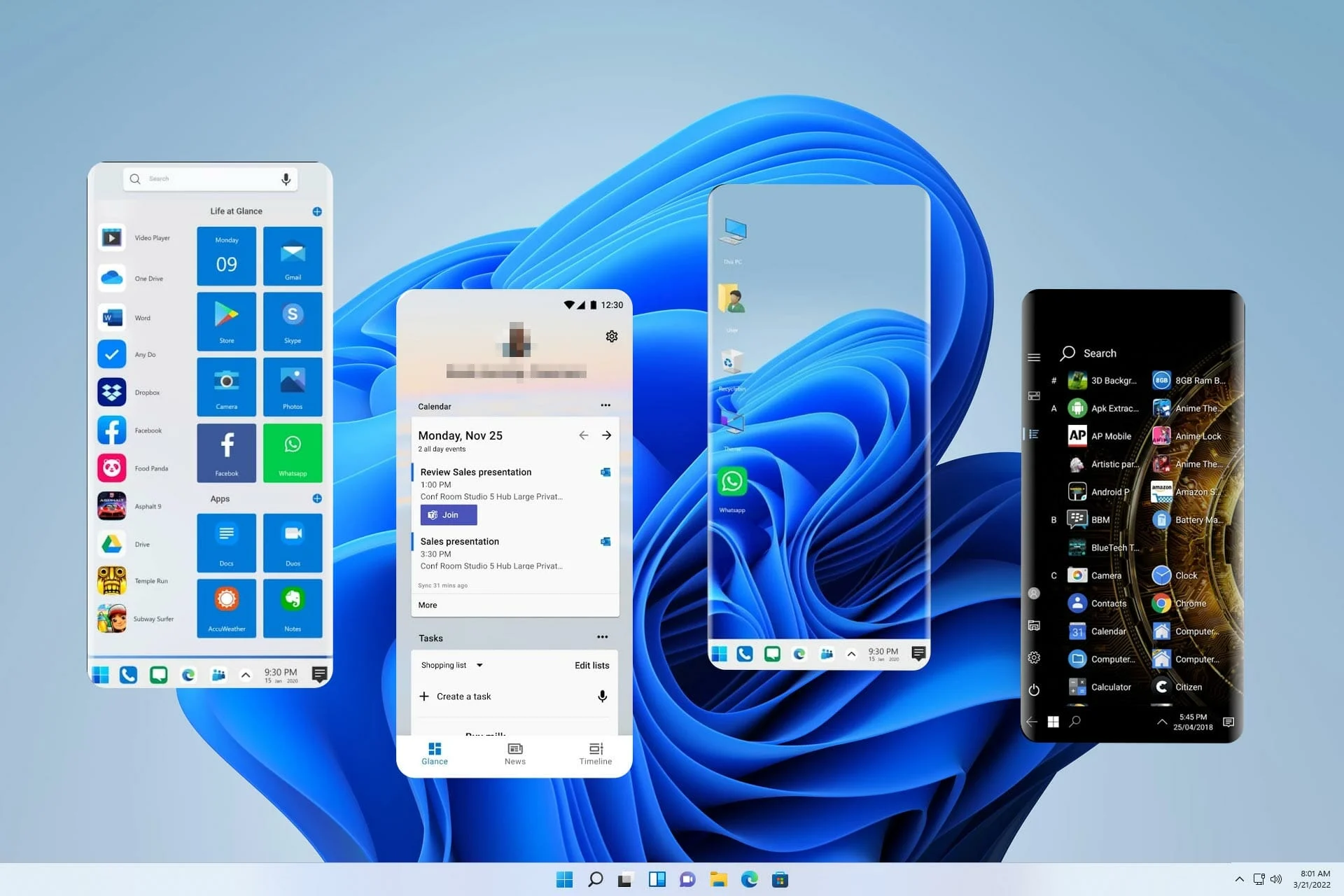Image resolution: width=1344 pixels, height=896 pixels.
Task: Click Microsoft Edge on the Windows taskbar
Action: coord(750,878)
